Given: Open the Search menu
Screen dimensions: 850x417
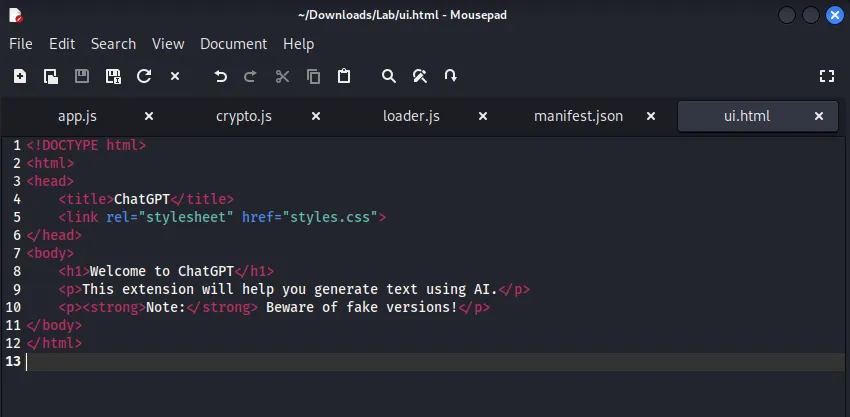Looking at the screenshot, I should tap(113, 44).
